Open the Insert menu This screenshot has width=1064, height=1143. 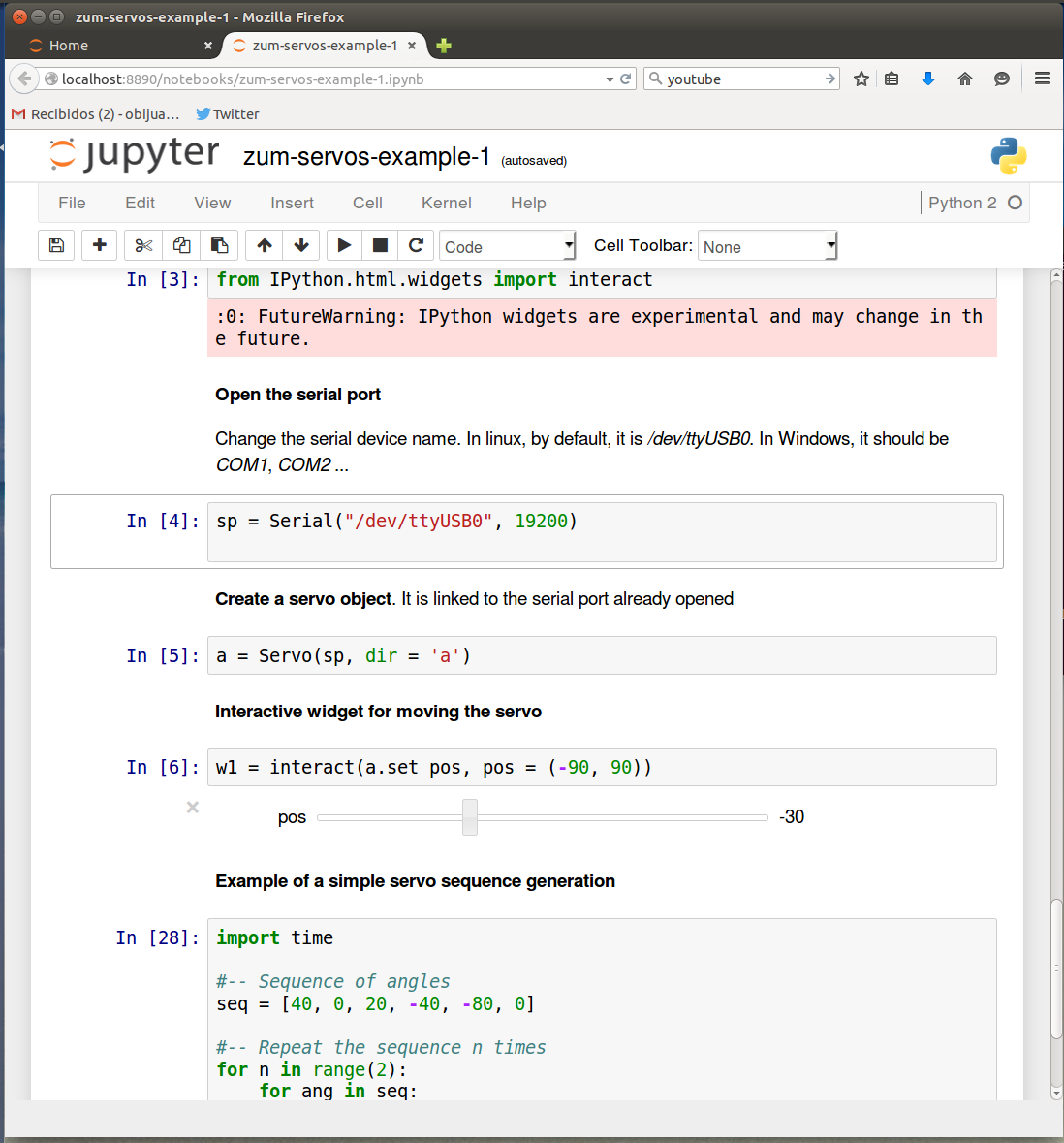click(292, 203)
